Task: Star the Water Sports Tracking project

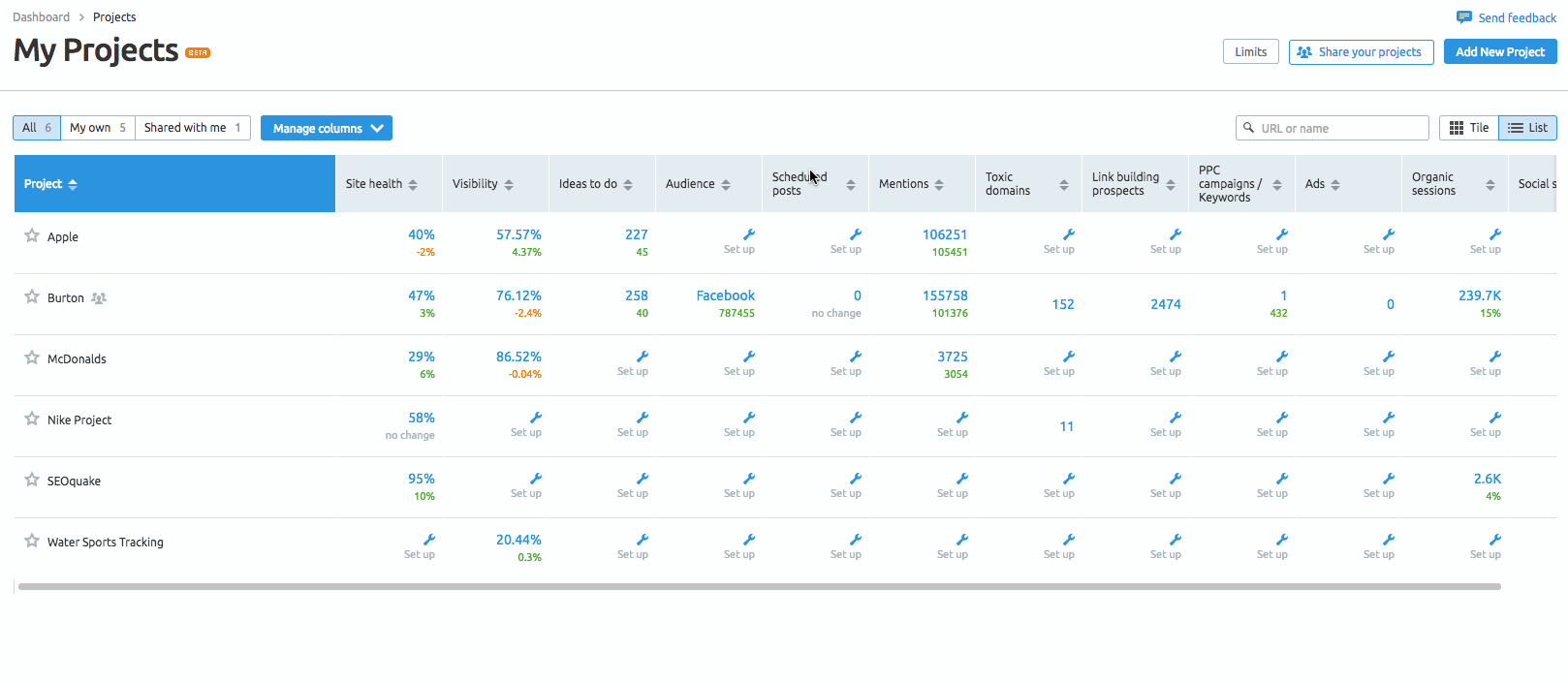Action: (32, 541)
